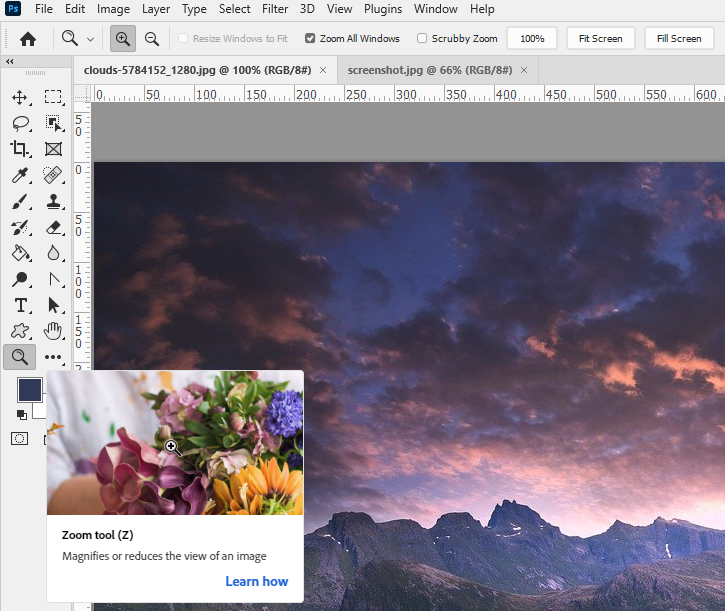Select the Blur tool
The height and width of the screenshot is (611, 725).
[x=53, y=253]
